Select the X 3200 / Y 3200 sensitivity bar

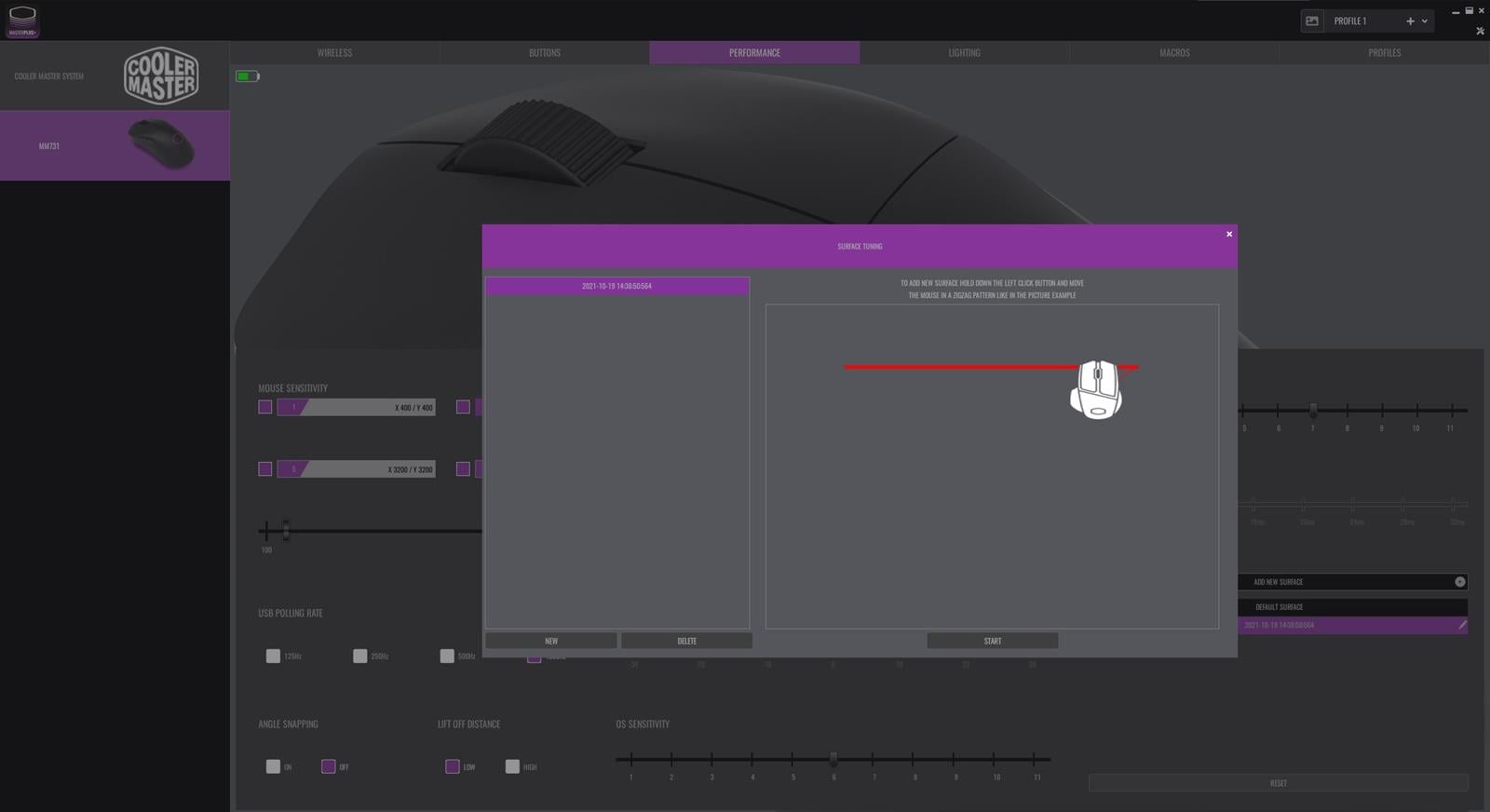(356, 468)
